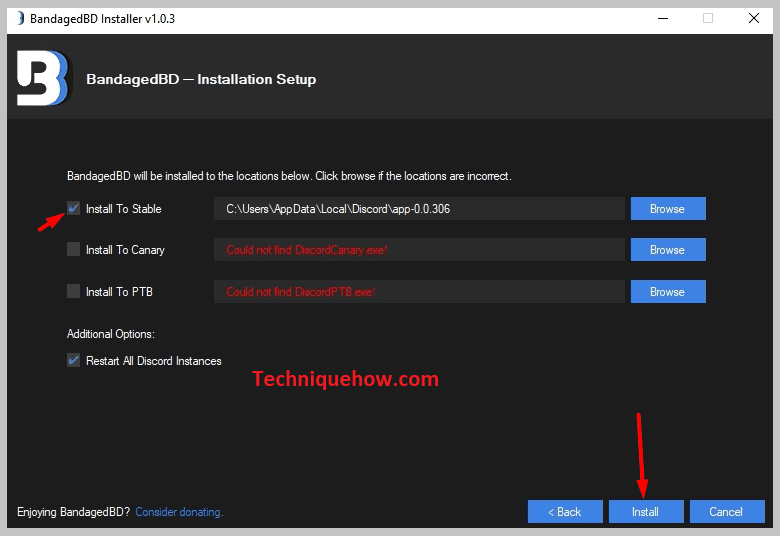This screenshot has width=780, height=536.
Task: Open the Consider donating link
Action: point(179,512)
